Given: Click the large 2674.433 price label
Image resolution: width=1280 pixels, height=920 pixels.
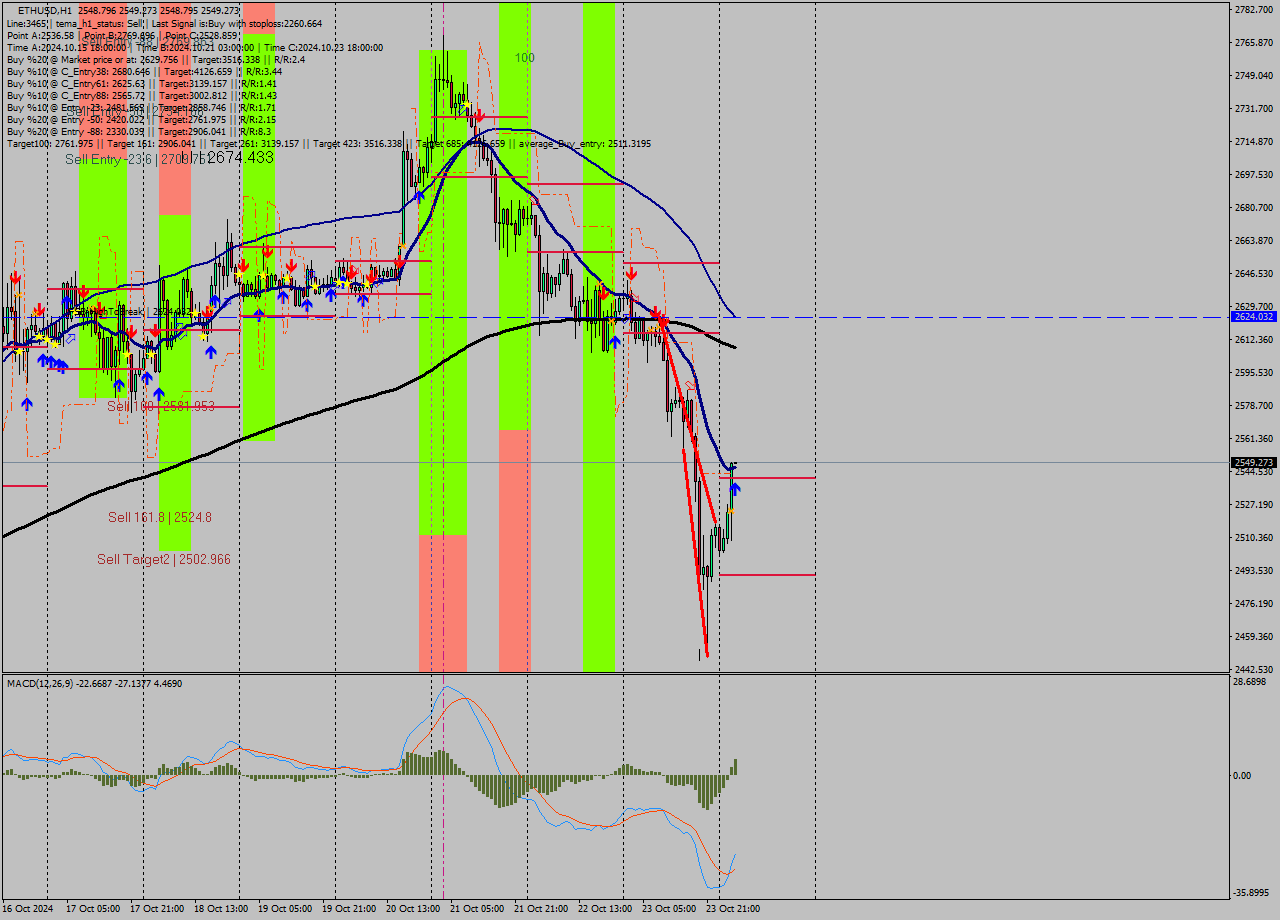Looking at the screenshot, I should coord(240,158).
